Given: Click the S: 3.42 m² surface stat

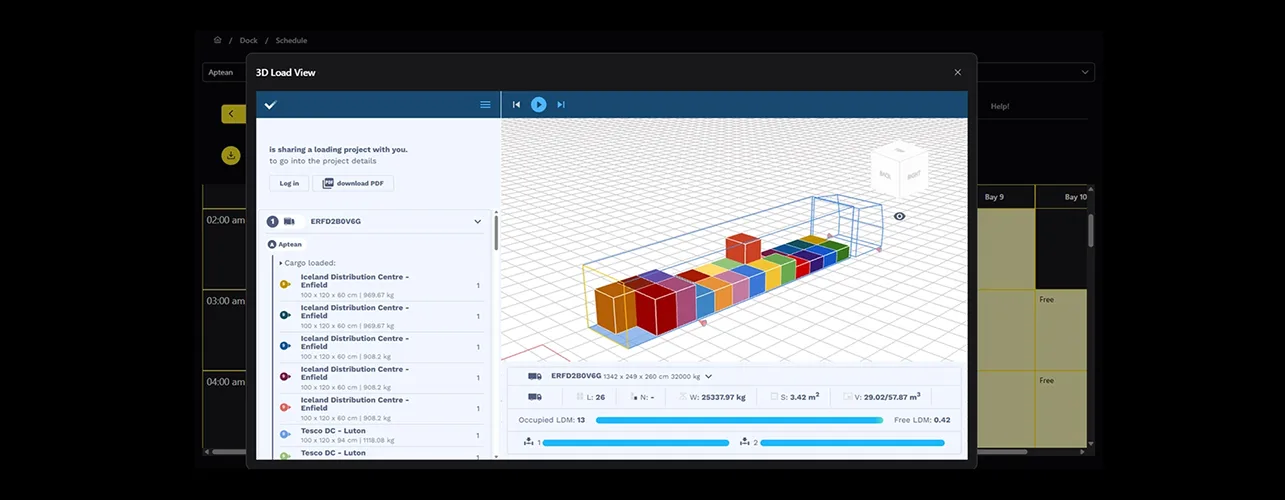Looking at the screenshot, I should (795, 397).
